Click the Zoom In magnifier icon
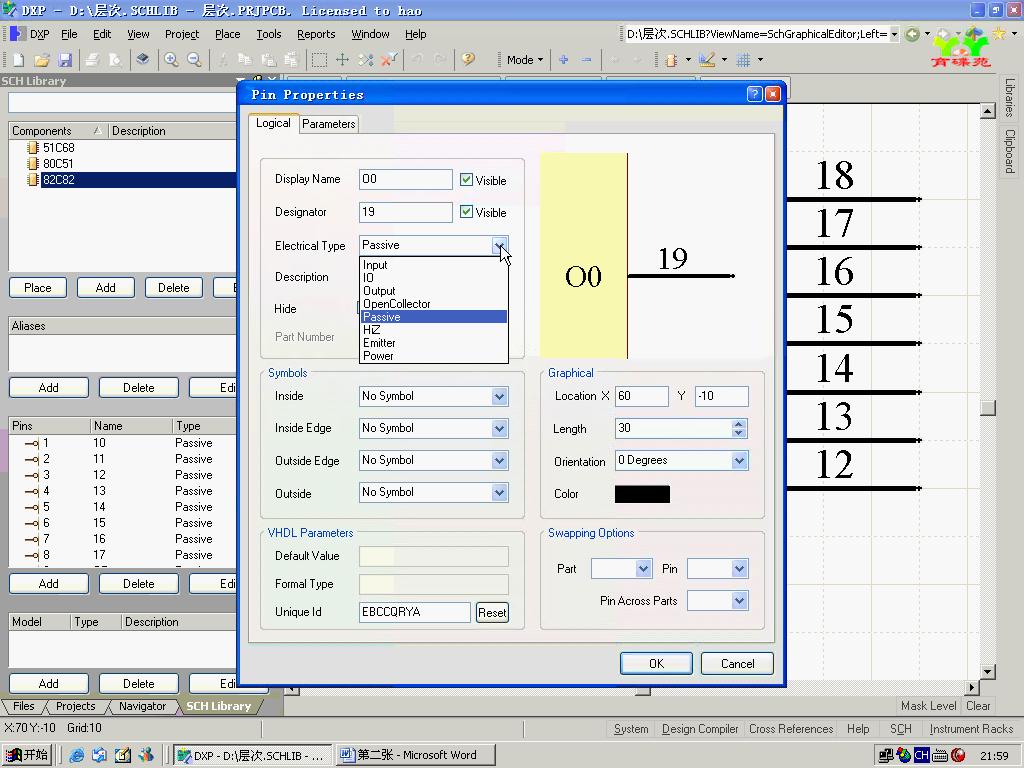The width and height of the screenshot is (1024, 768). coord(171,60)
